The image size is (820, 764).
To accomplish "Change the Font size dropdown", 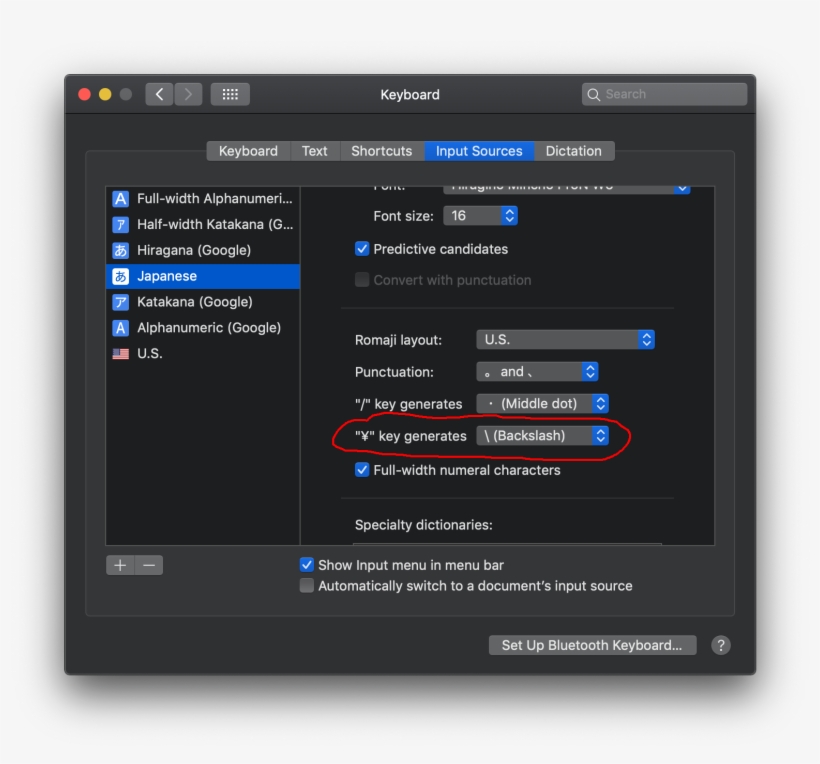I will pos(481,215).
